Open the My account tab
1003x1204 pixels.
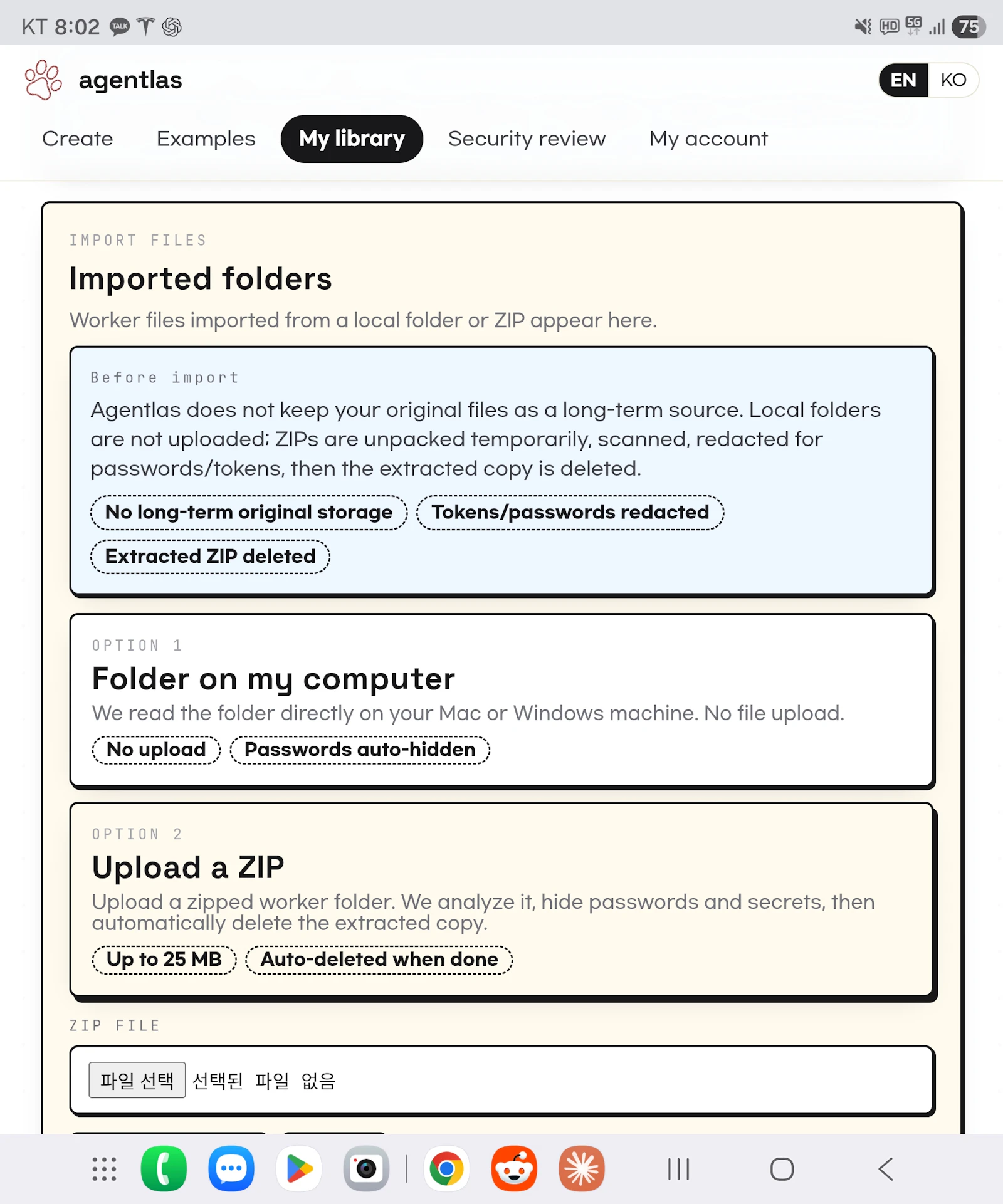pyautogui.click(x=708, y=139)
